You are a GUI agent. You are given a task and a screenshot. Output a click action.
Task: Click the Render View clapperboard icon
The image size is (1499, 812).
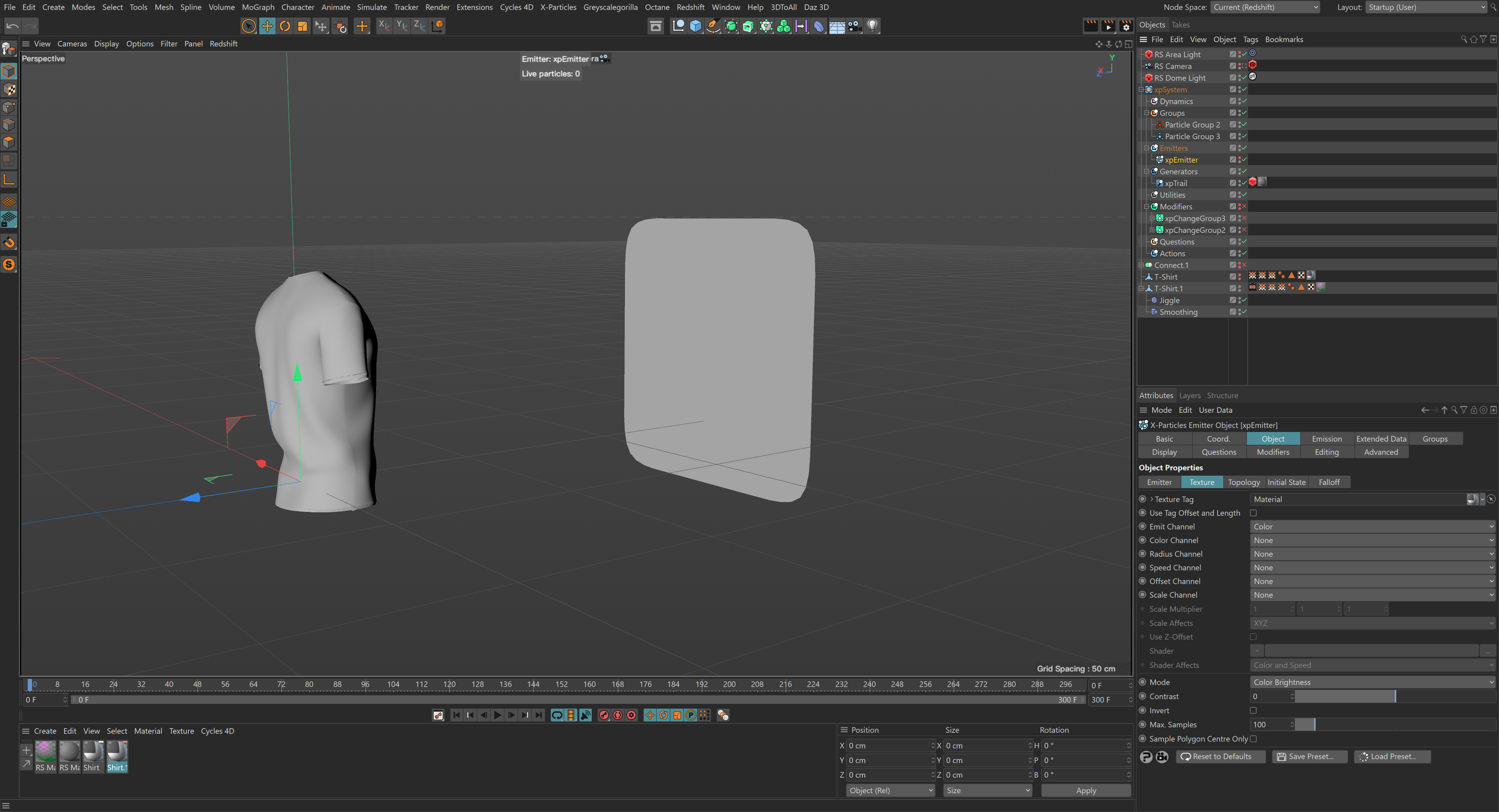coord(1091,26)
